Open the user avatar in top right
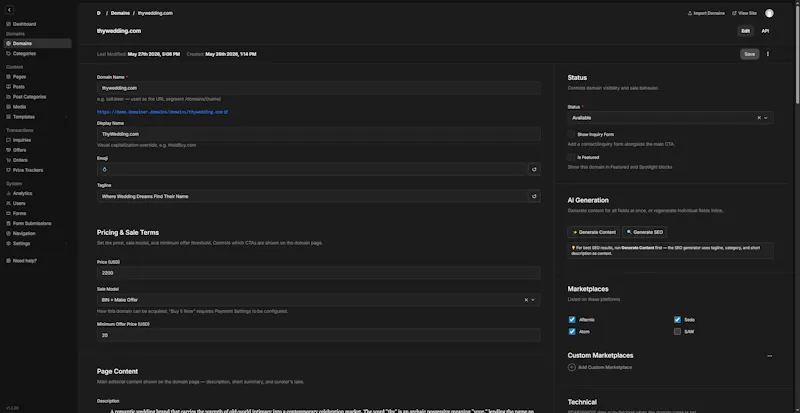 (x=769, y=13)
